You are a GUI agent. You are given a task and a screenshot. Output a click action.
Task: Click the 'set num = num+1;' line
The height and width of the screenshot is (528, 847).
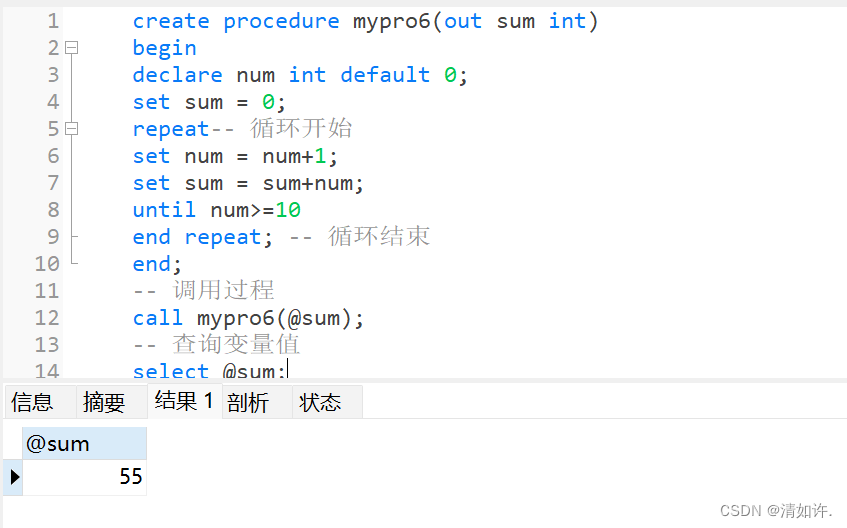point(235,156)
